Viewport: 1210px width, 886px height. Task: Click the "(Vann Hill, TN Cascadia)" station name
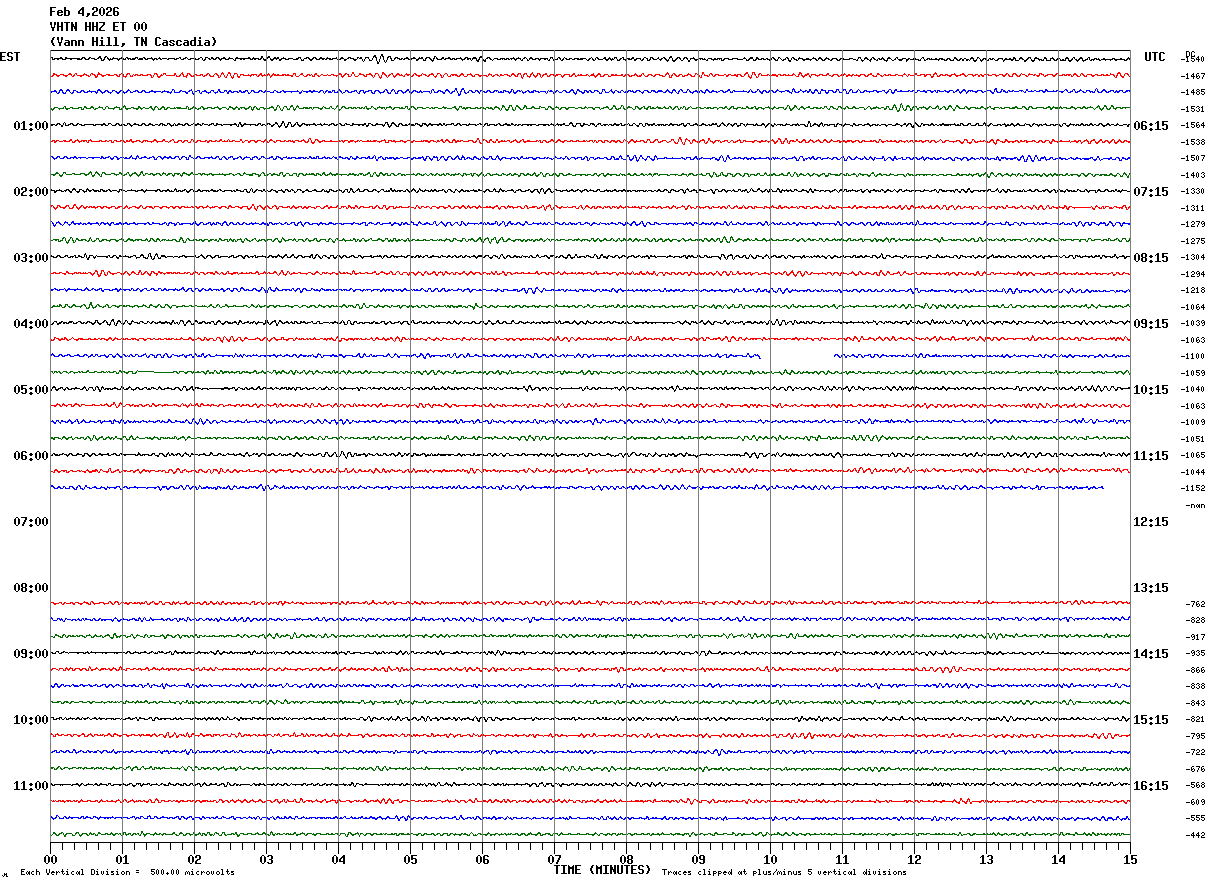(x=133, y=42)
